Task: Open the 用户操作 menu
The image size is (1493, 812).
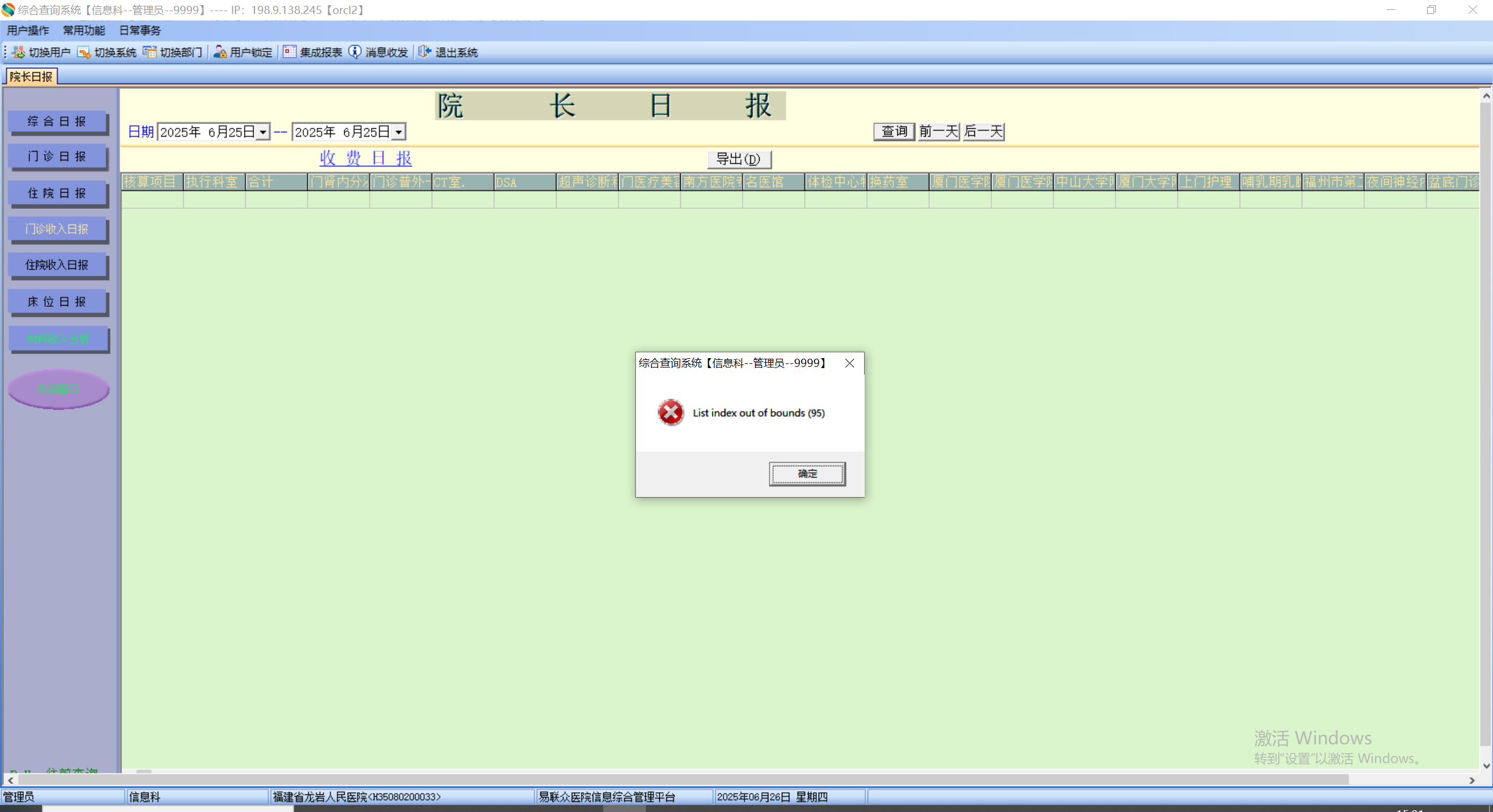Action: coord(28,30)
